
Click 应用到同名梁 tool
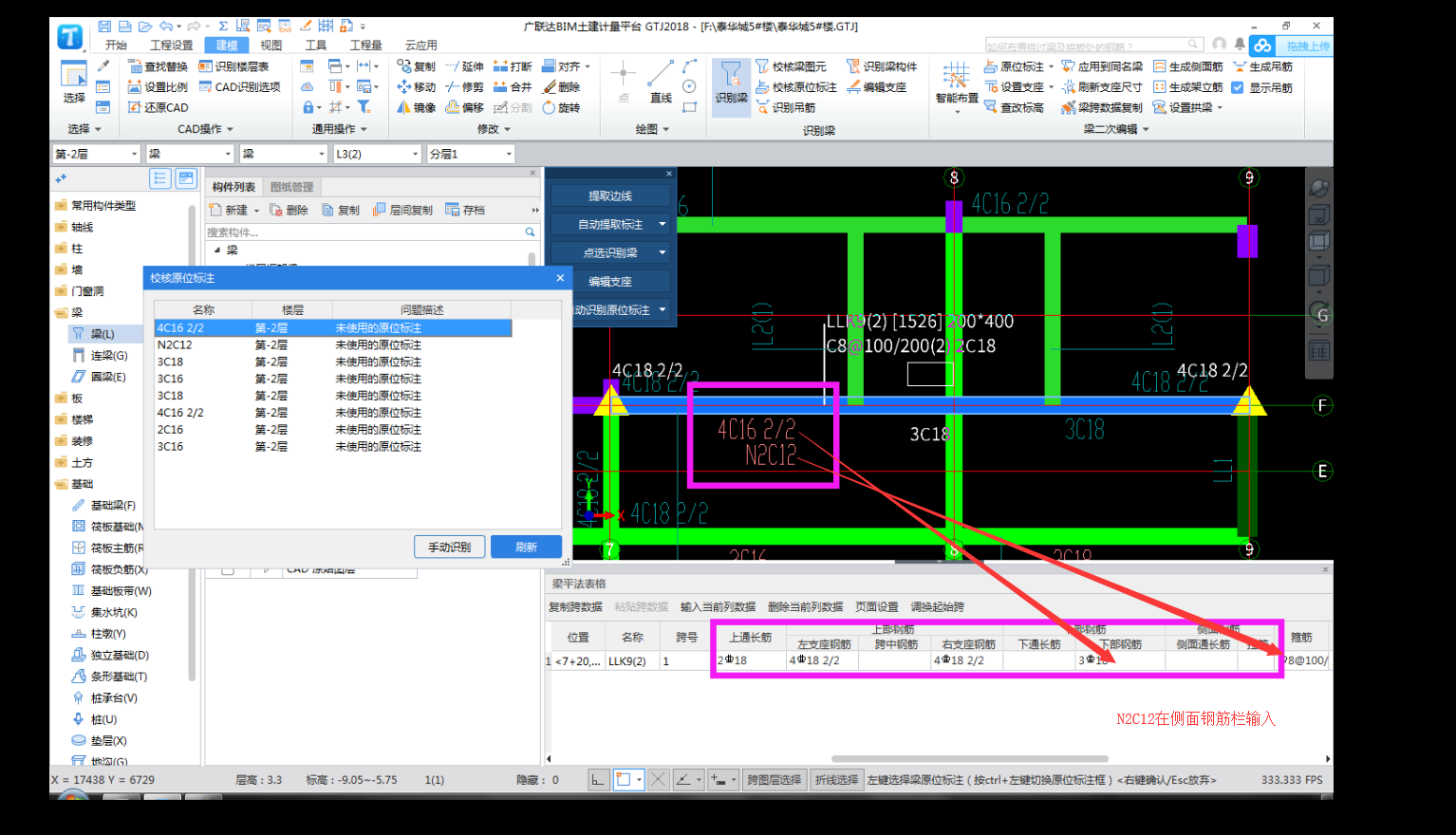pyautogui.click(x=1102, y=66)
